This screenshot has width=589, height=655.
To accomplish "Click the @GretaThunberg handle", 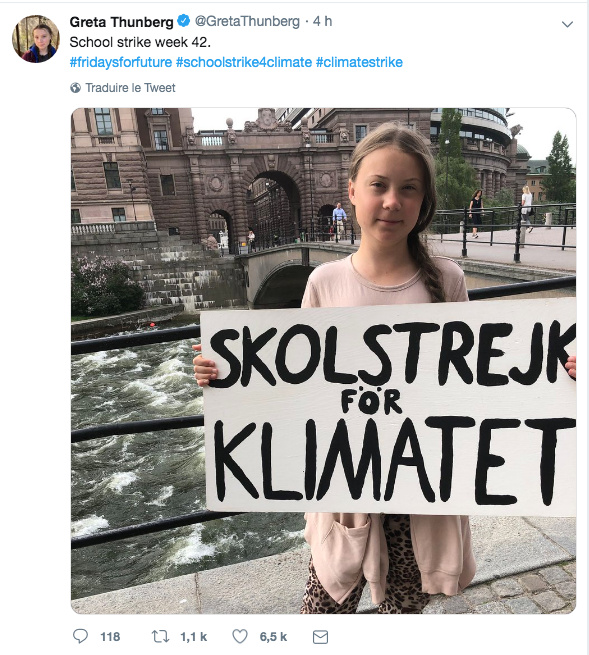I will point(247,21).
